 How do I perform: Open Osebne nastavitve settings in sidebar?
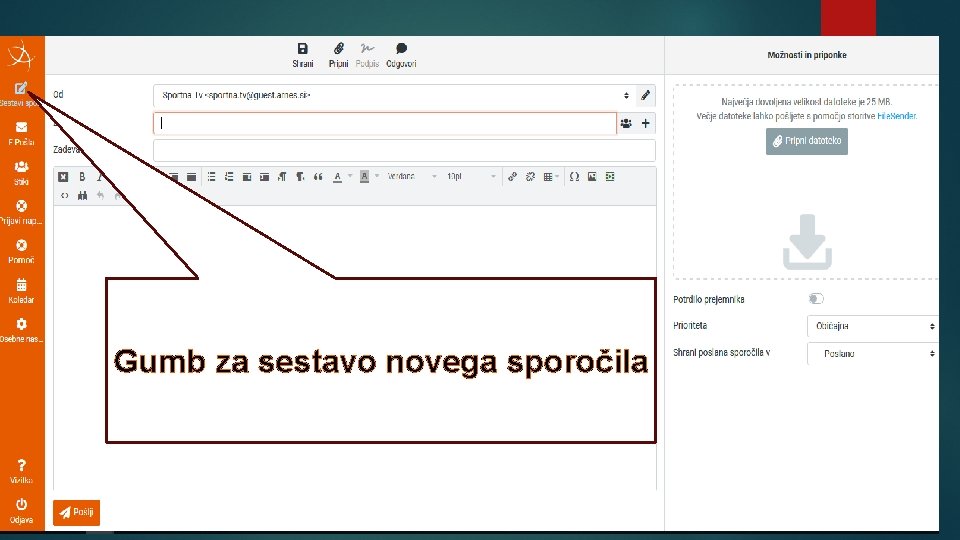[21, 330]
